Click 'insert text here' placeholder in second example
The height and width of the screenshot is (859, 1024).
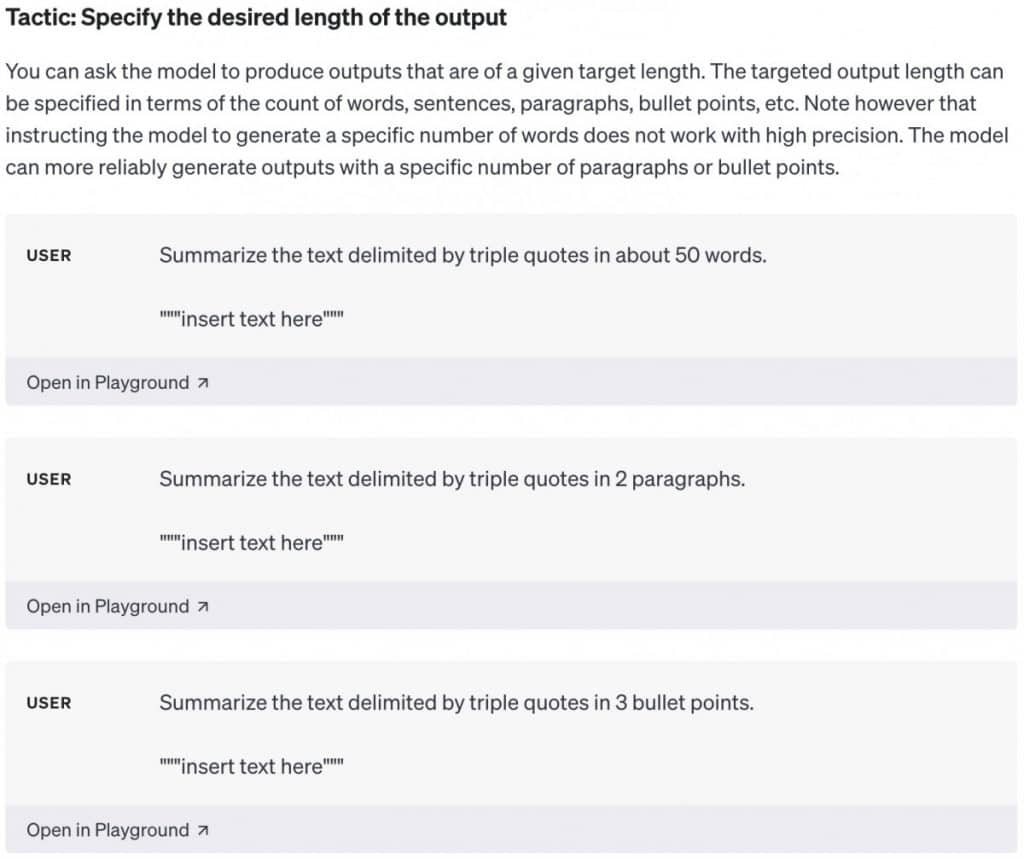251,543
